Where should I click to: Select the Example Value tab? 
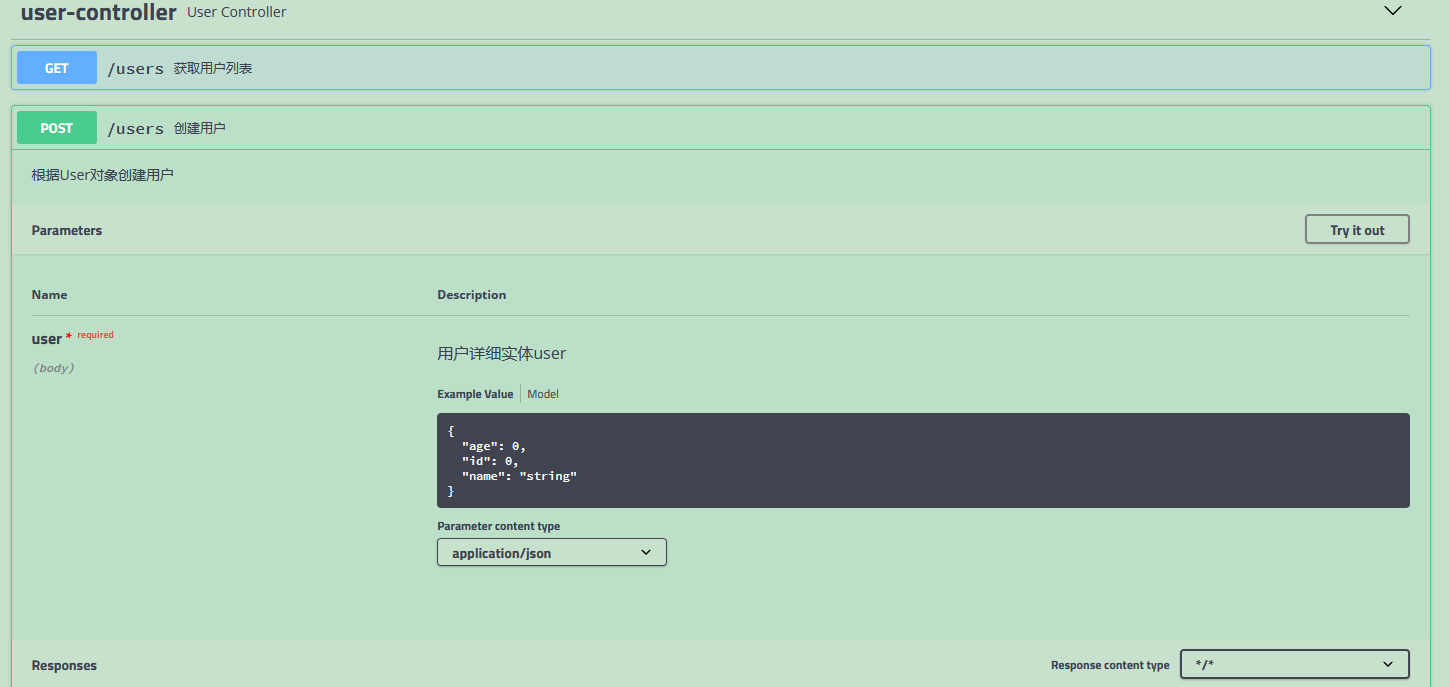point(475,394)
